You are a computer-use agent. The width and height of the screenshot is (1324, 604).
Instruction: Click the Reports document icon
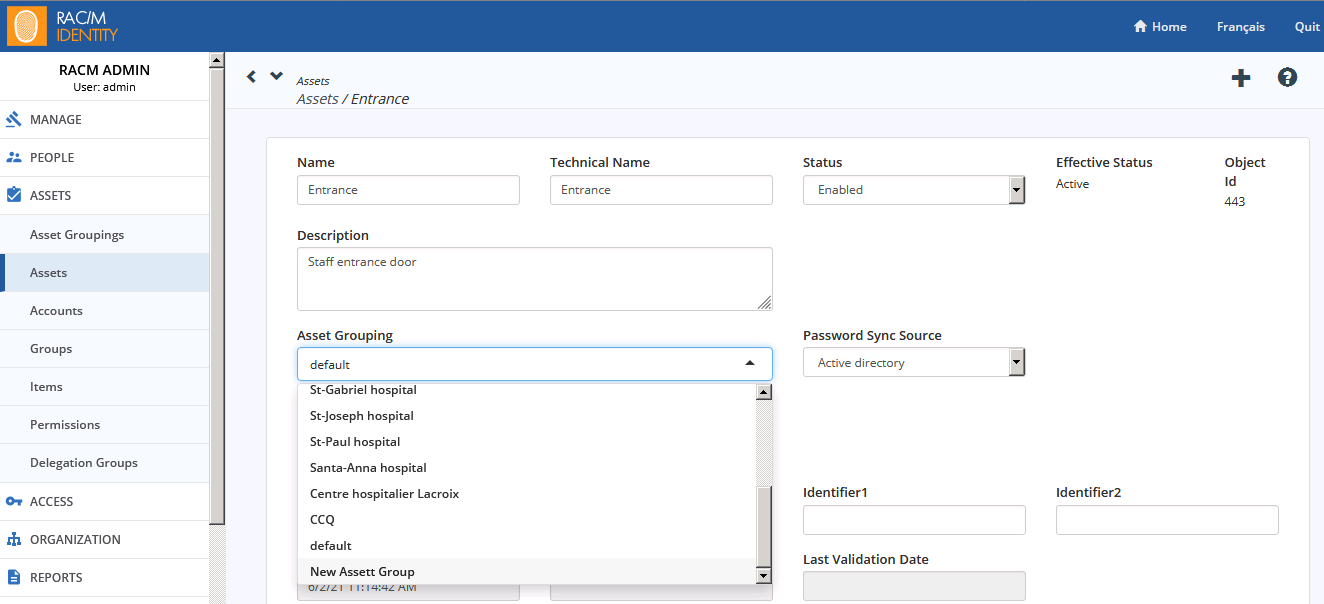tap(14, 577)
